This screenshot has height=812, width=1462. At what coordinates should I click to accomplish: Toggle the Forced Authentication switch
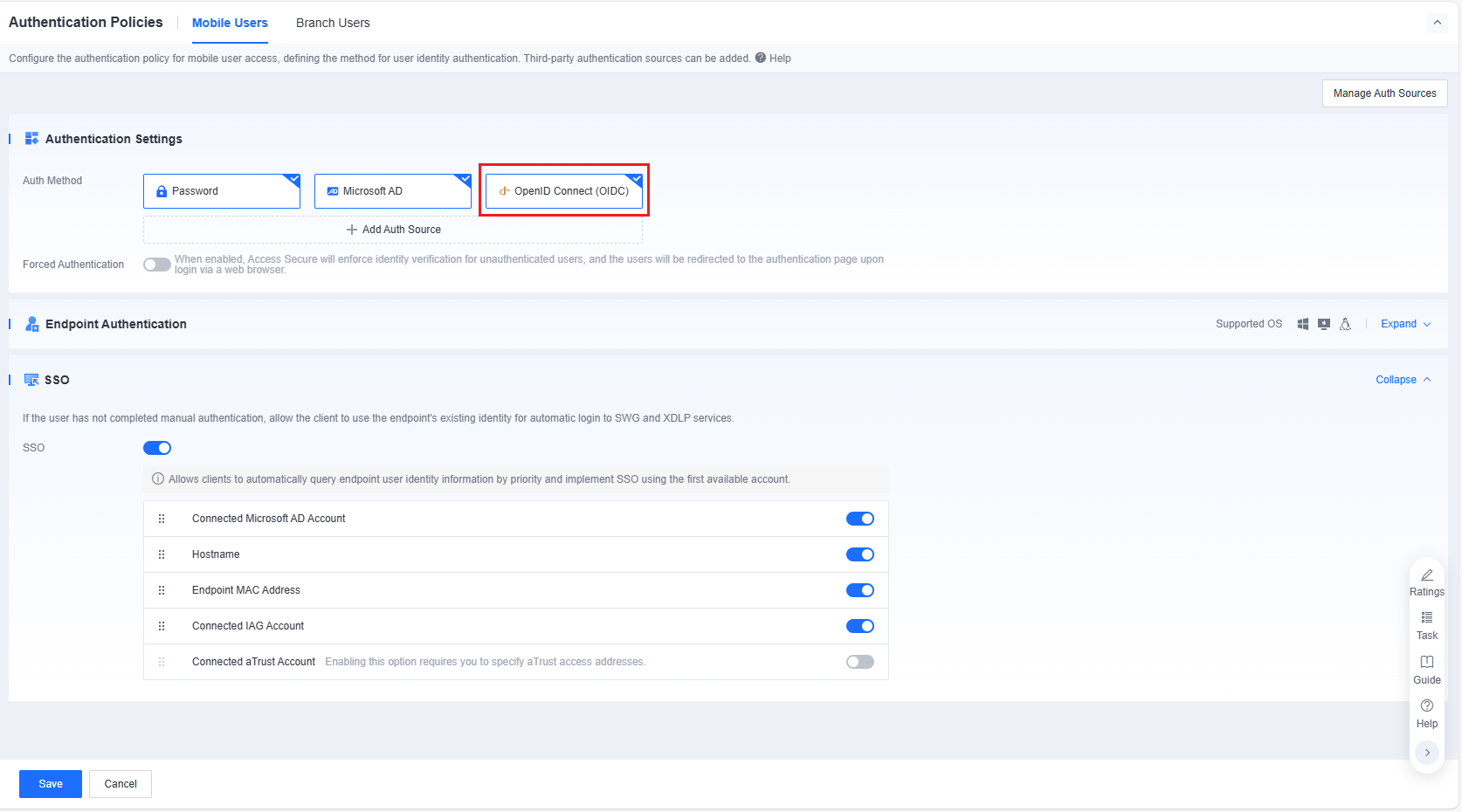point(157,265)
